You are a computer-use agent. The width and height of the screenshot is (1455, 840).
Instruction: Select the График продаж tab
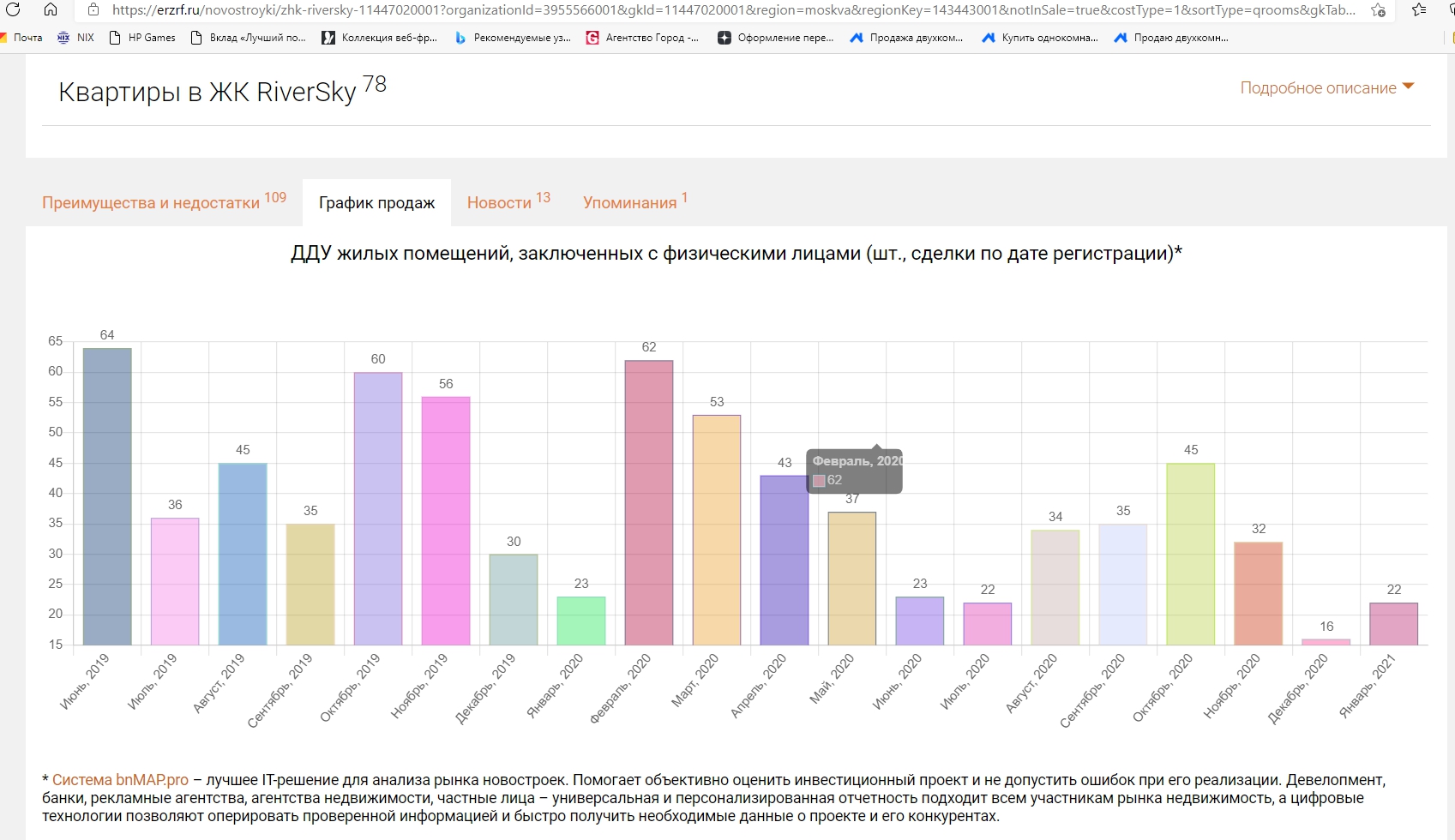click(x=376, y=202)
